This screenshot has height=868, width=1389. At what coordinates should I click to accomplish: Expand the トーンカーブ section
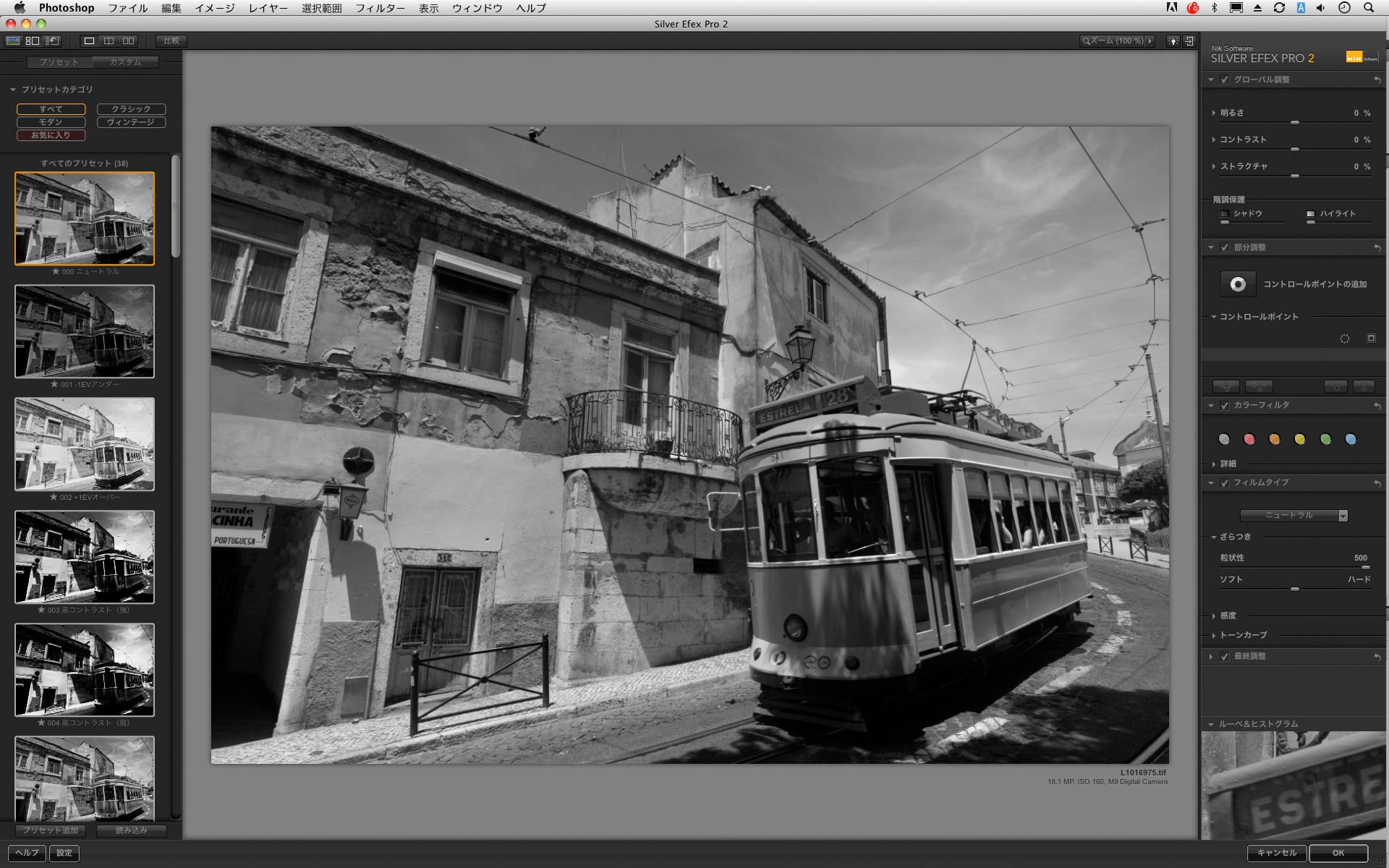(x=1213, y=635)
